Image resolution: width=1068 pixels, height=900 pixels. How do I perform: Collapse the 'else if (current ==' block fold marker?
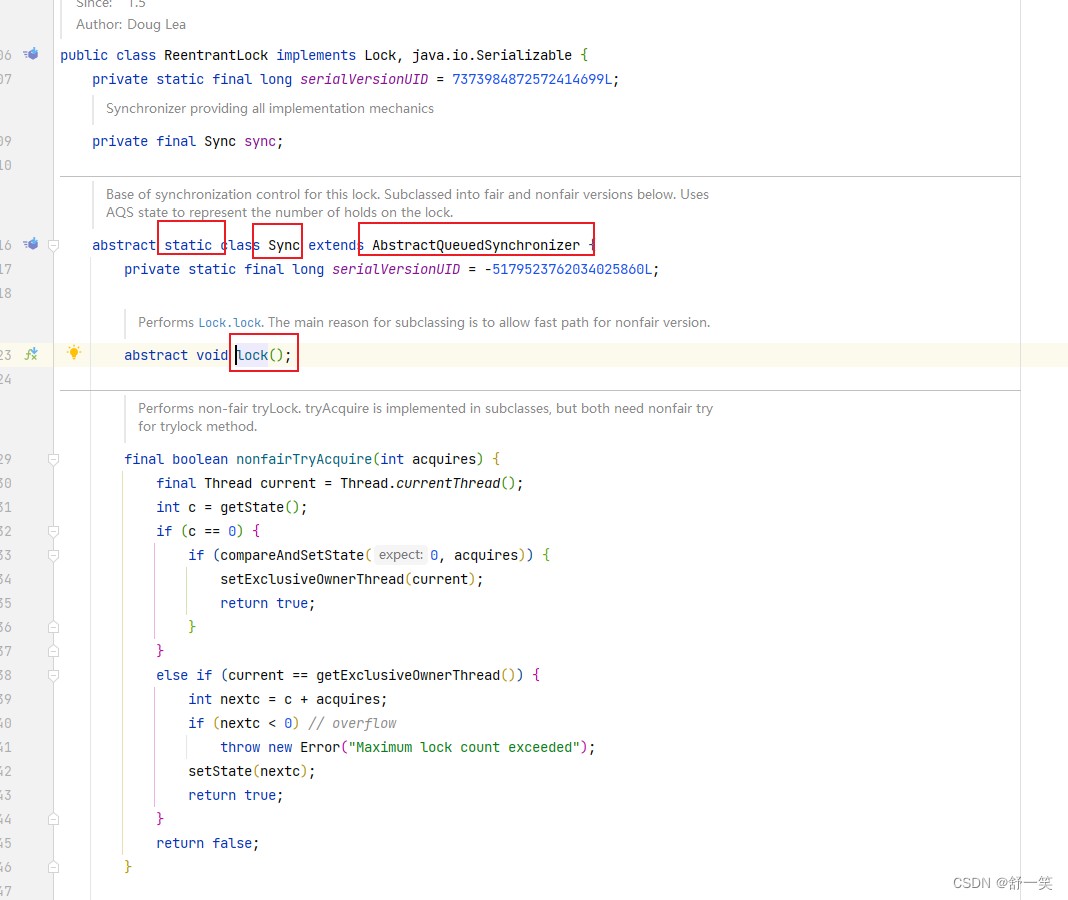tap(53, 675)
